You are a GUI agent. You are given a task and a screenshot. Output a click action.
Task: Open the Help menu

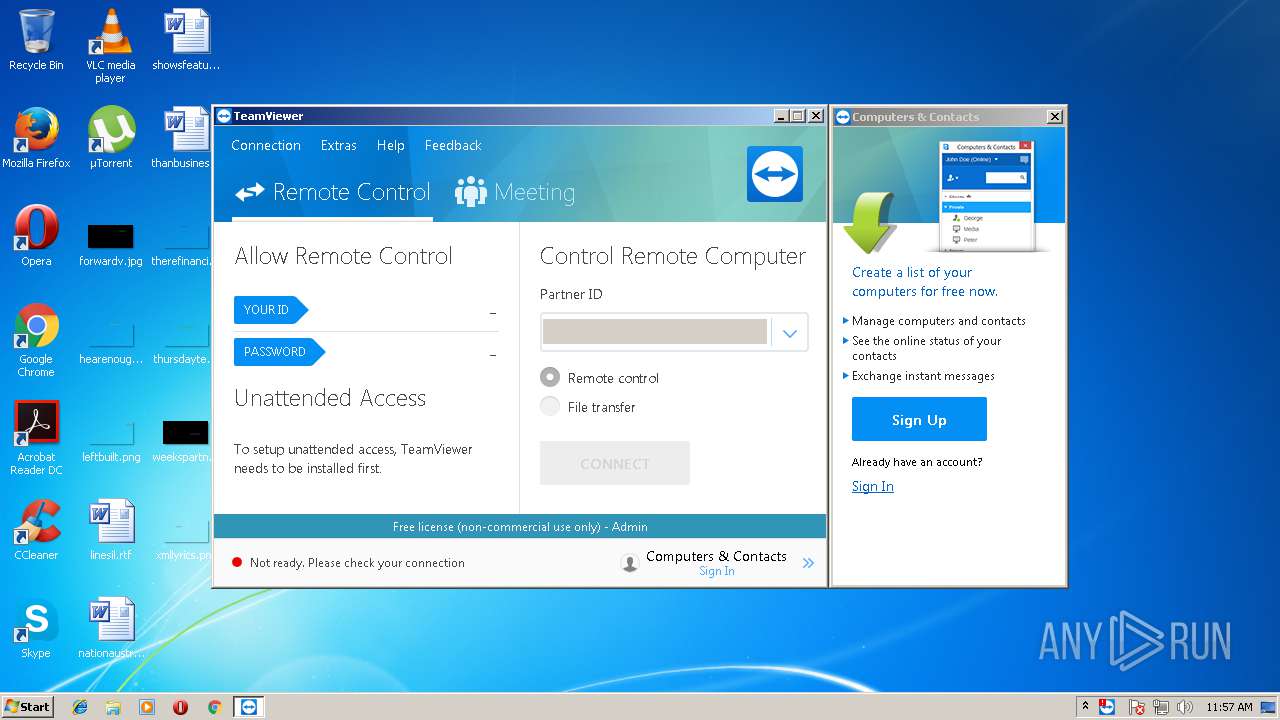(391, 146)
